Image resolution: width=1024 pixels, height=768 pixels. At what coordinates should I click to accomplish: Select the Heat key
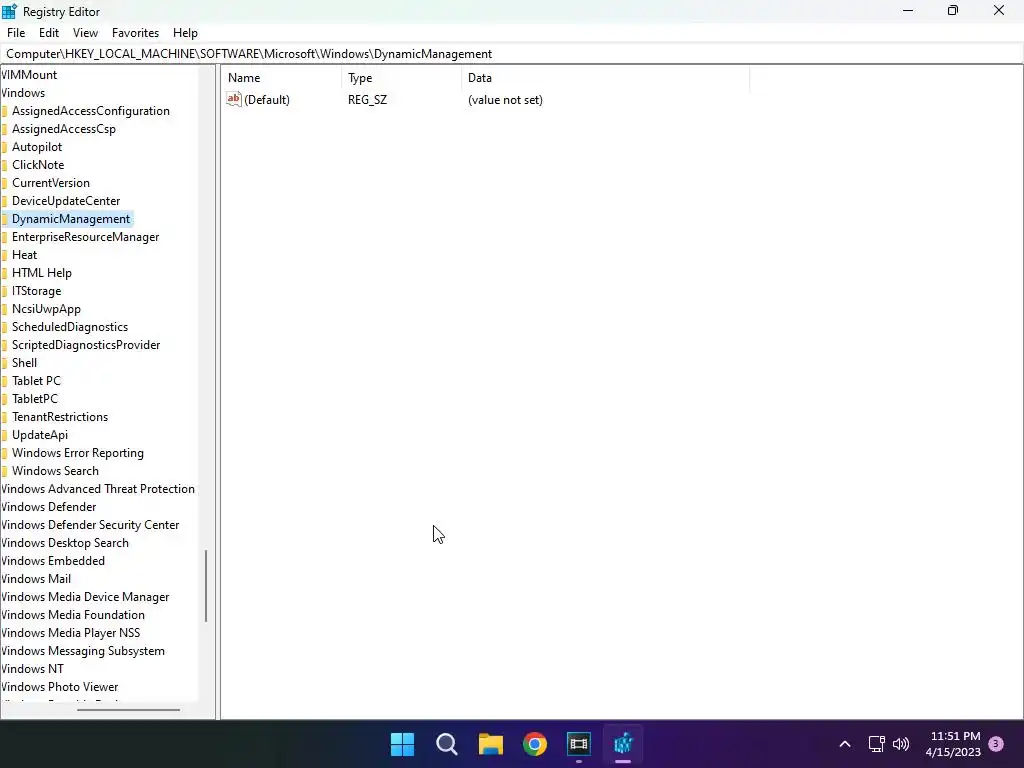24,255
